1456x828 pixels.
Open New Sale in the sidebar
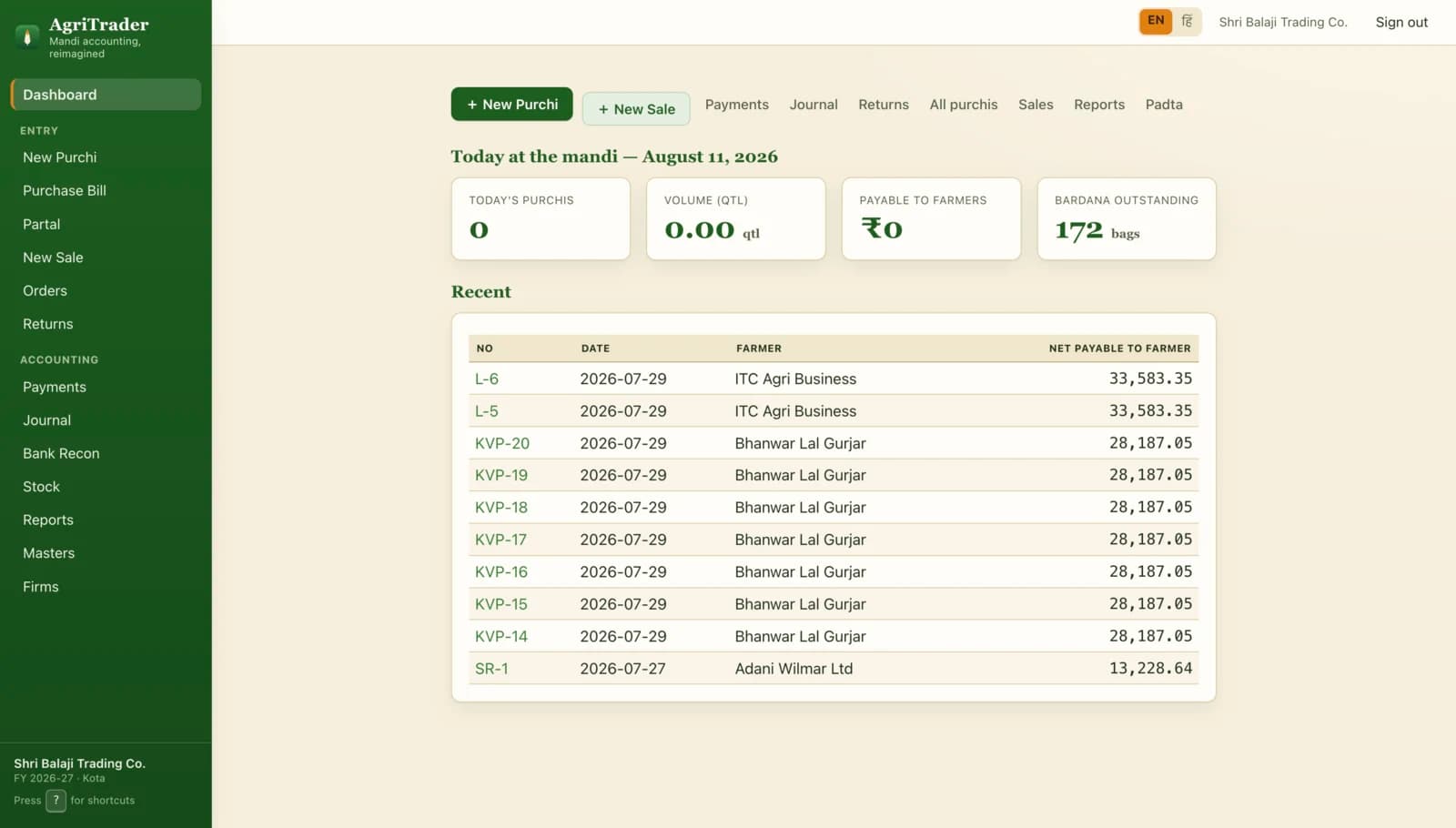click(x=106, y=257)
